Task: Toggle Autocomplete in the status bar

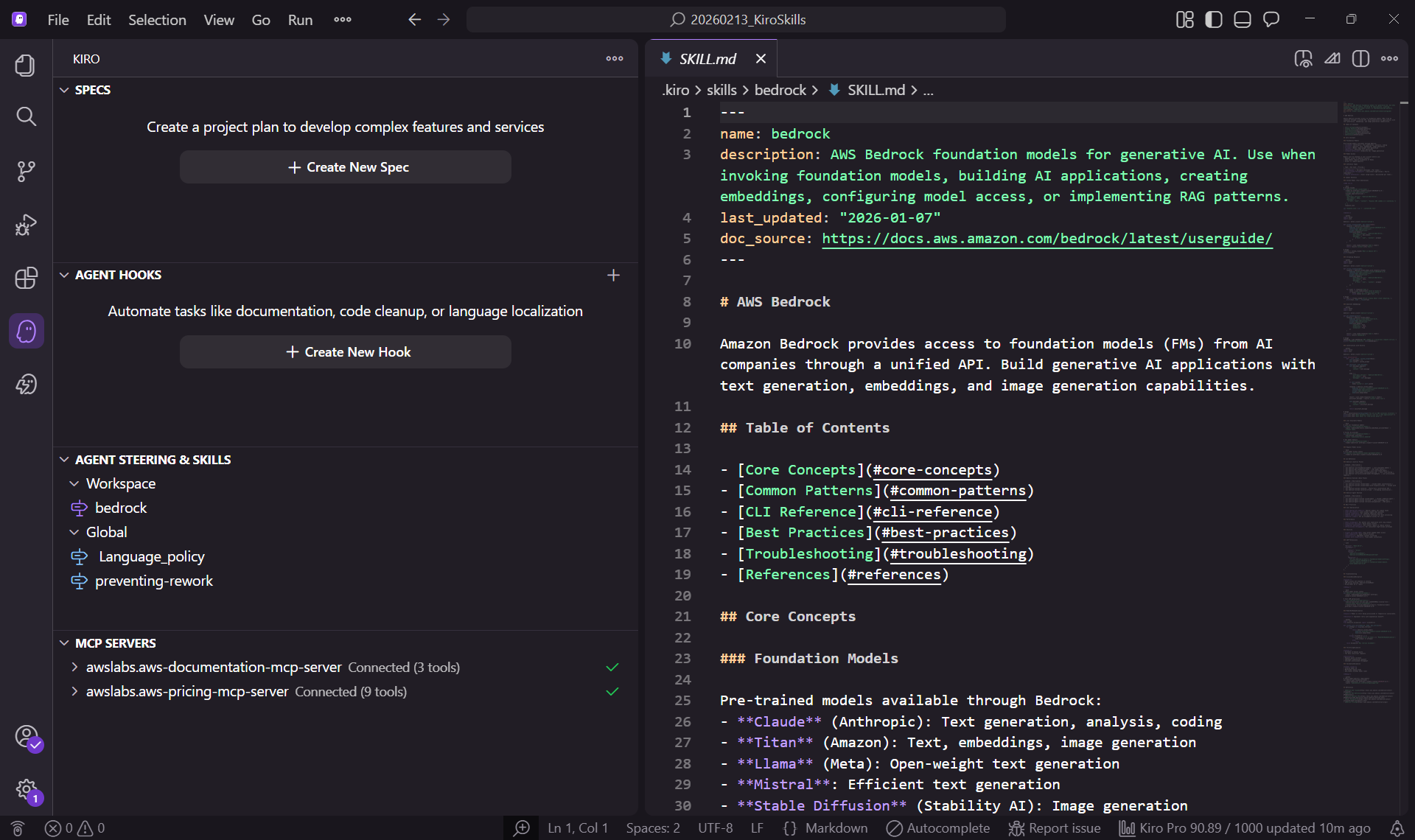Action: tap(937, 827)
